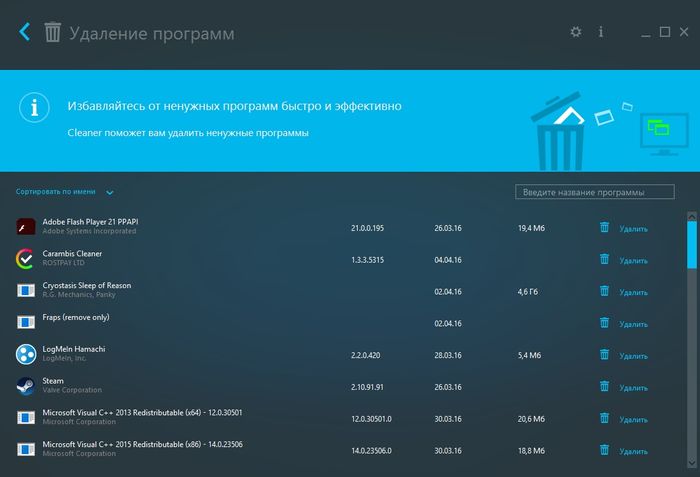
Task: Select the 'Steam' program name
Action: 53,381
